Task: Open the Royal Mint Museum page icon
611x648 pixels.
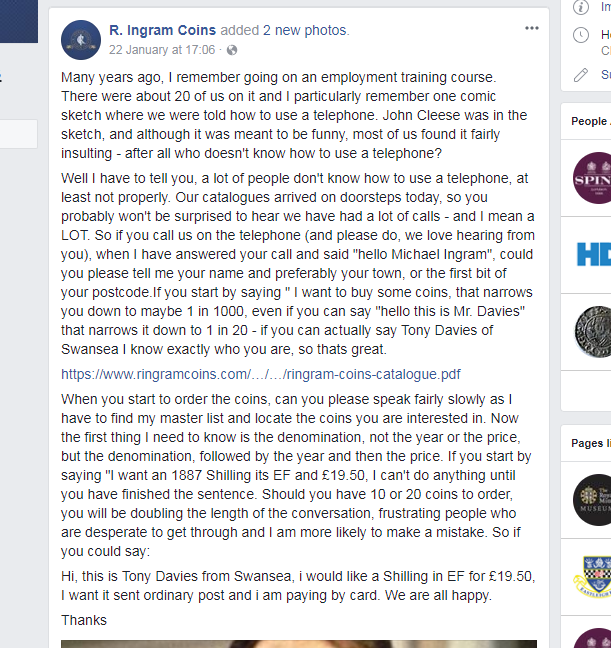Action: [592, 498]
